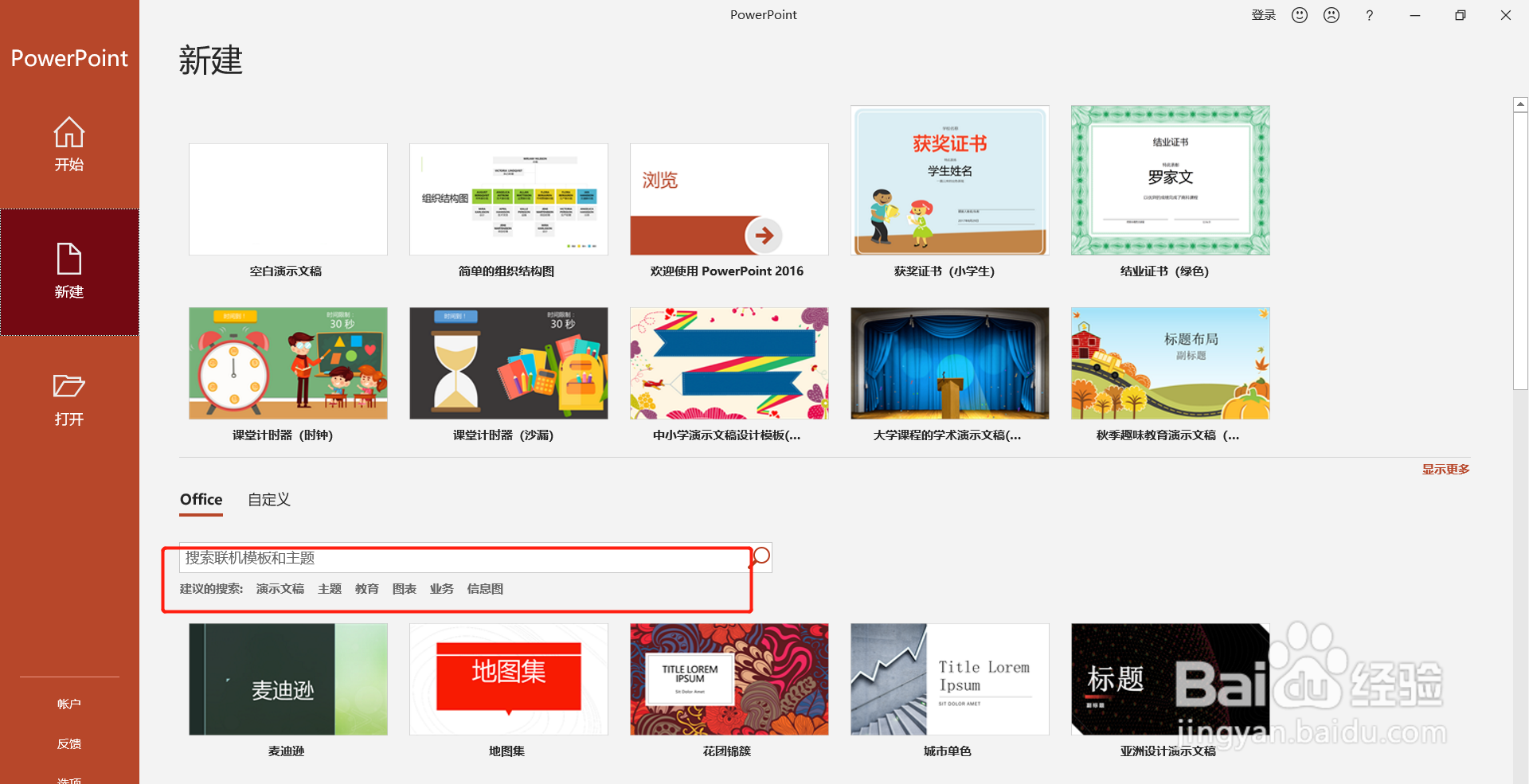Search suggestion 信息图
Image resolution: width=1529 pixels, height=784 pixels.
pyautogui.click(x=485, y=589)
